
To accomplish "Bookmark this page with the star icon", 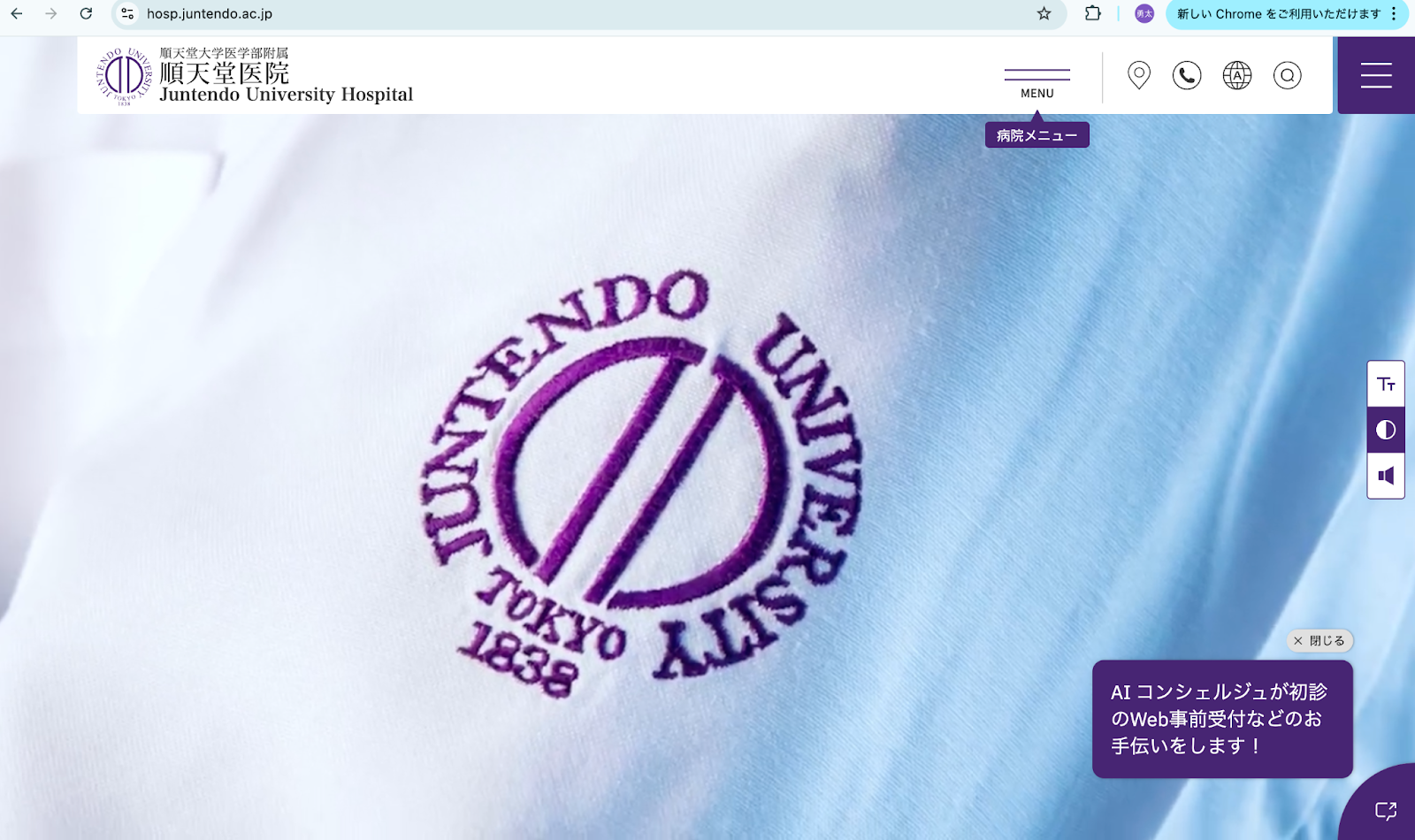I will 1044,13.
